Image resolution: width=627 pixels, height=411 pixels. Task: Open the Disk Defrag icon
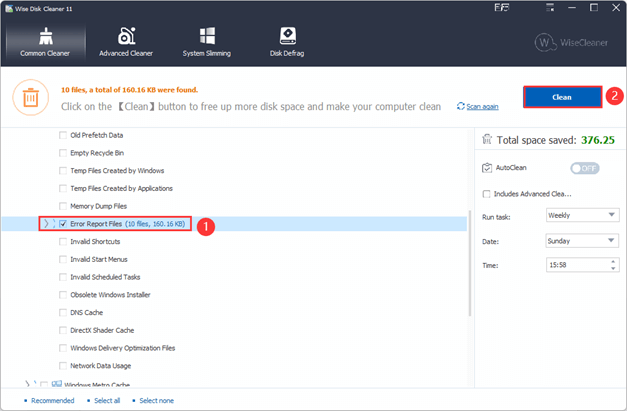point(288,36)
